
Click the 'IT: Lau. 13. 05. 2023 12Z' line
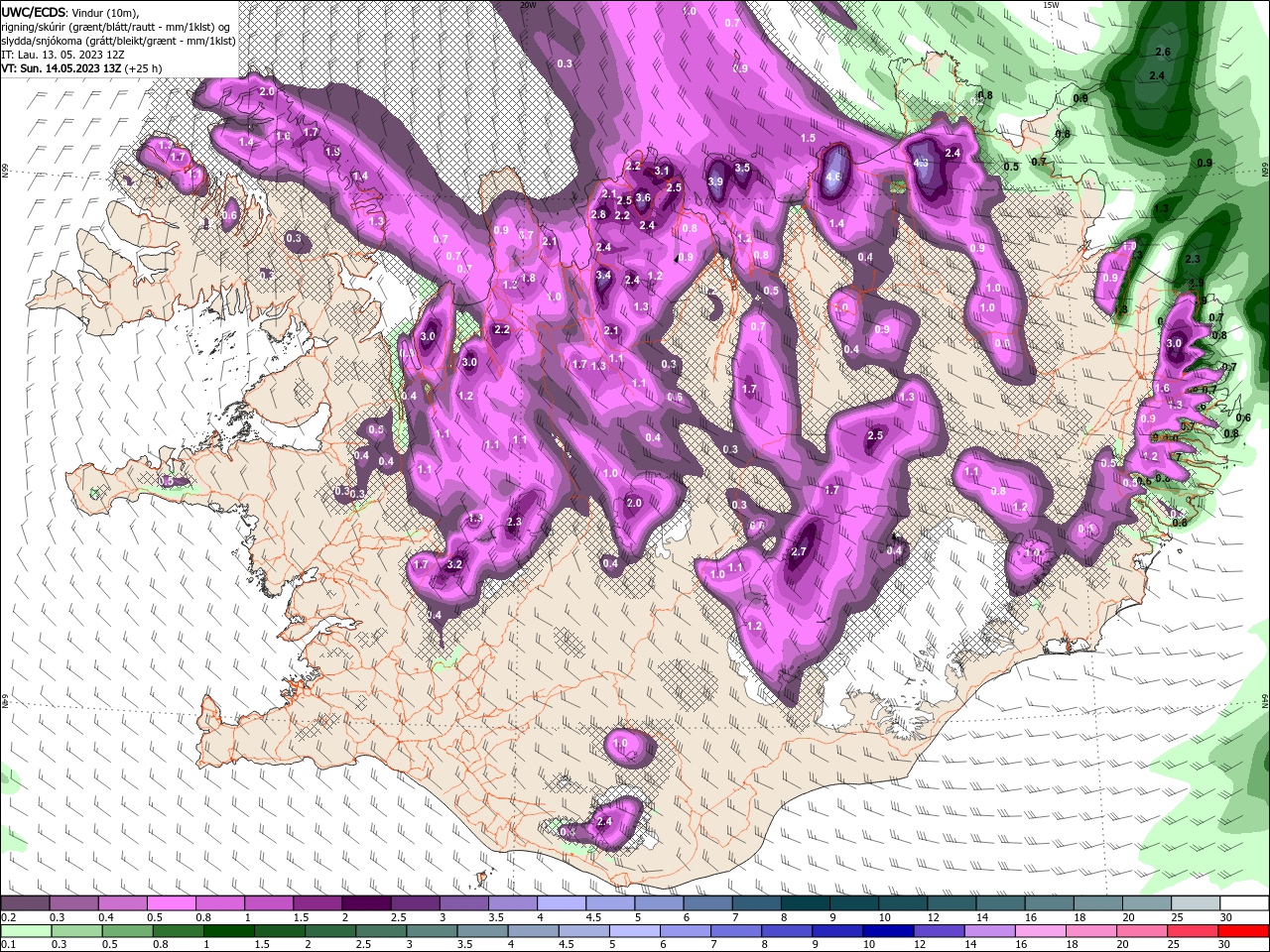63,55
